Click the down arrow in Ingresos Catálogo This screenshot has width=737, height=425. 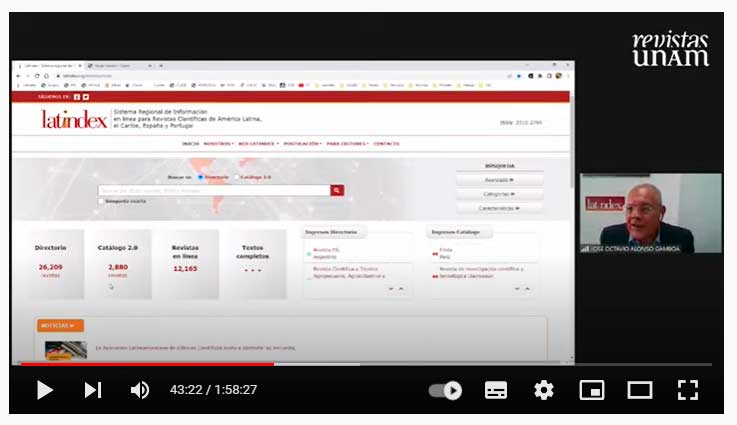[x=517, y=289]
